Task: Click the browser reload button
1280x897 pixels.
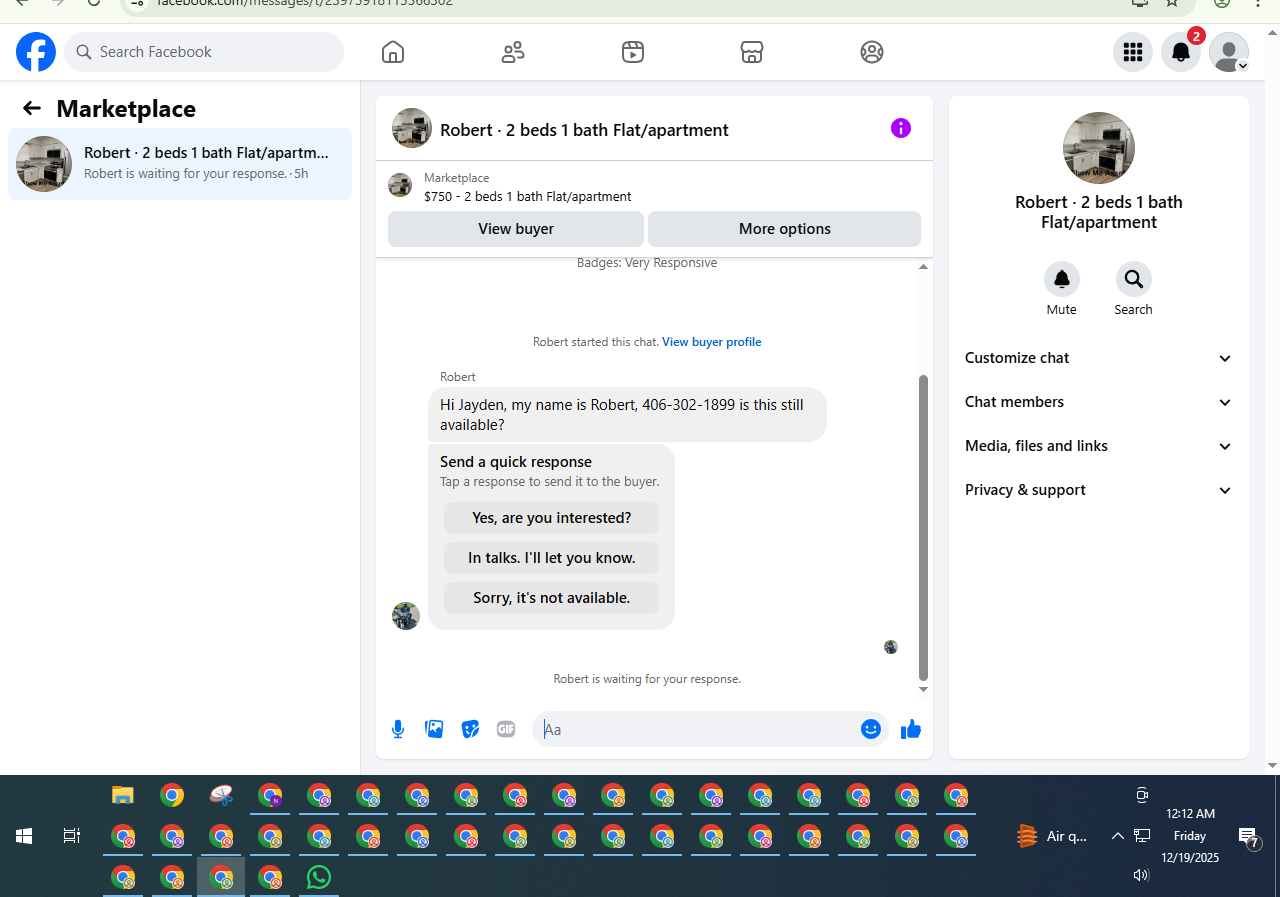Action: [94, 3]
